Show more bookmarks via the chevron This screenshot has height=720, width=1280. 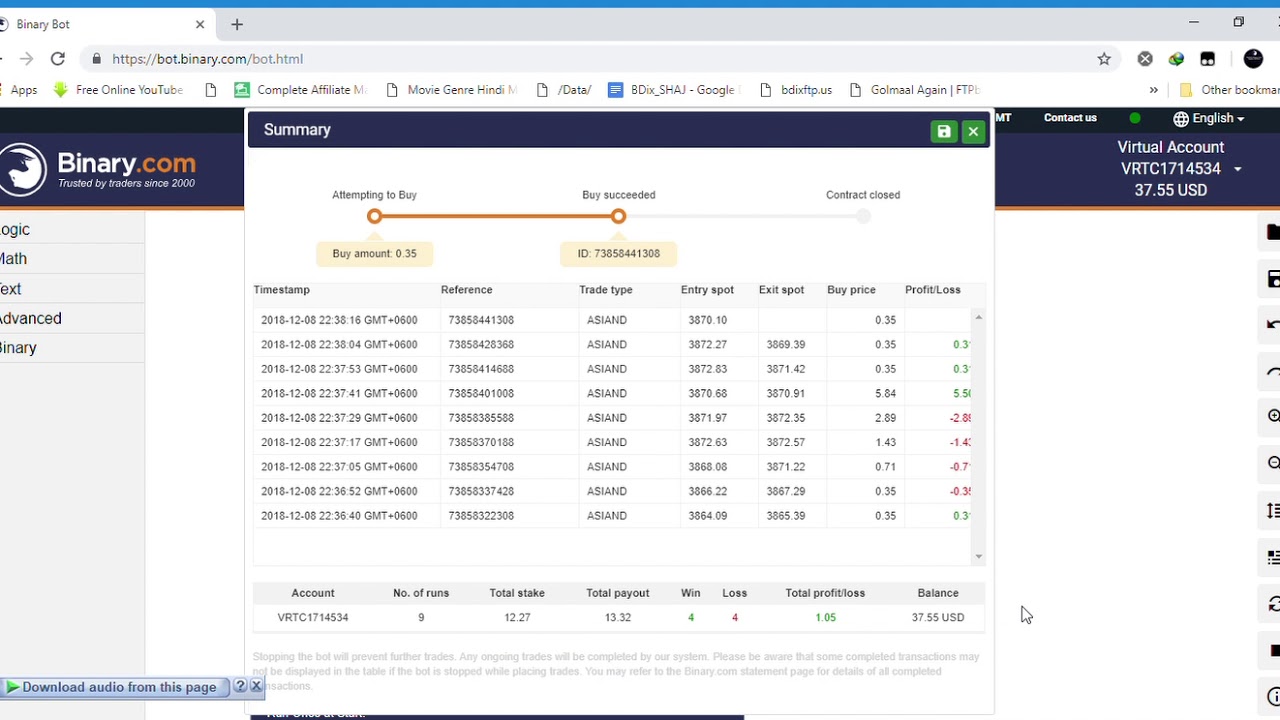coord(1153,90)
